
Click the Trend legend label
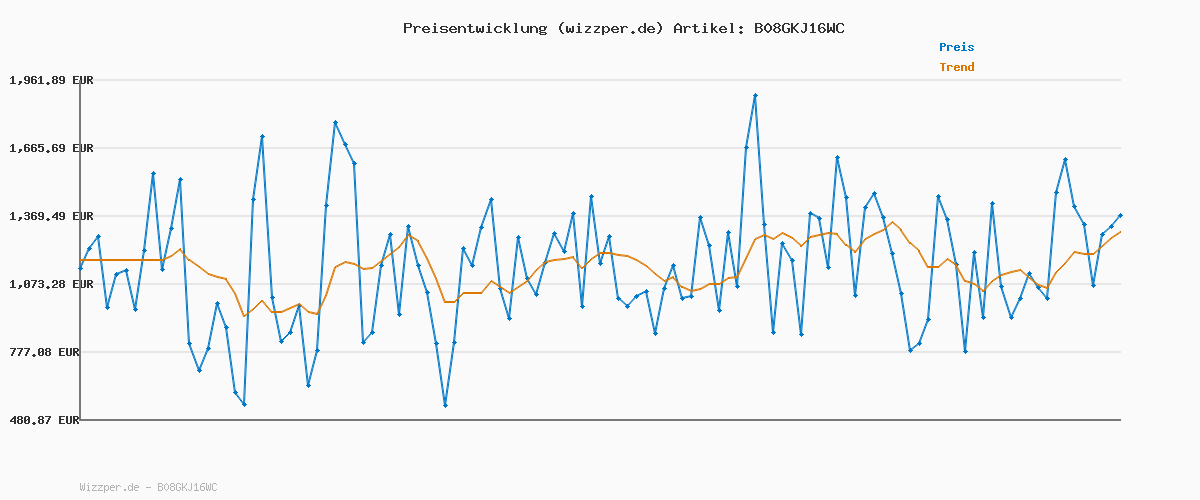click(956, 68)
